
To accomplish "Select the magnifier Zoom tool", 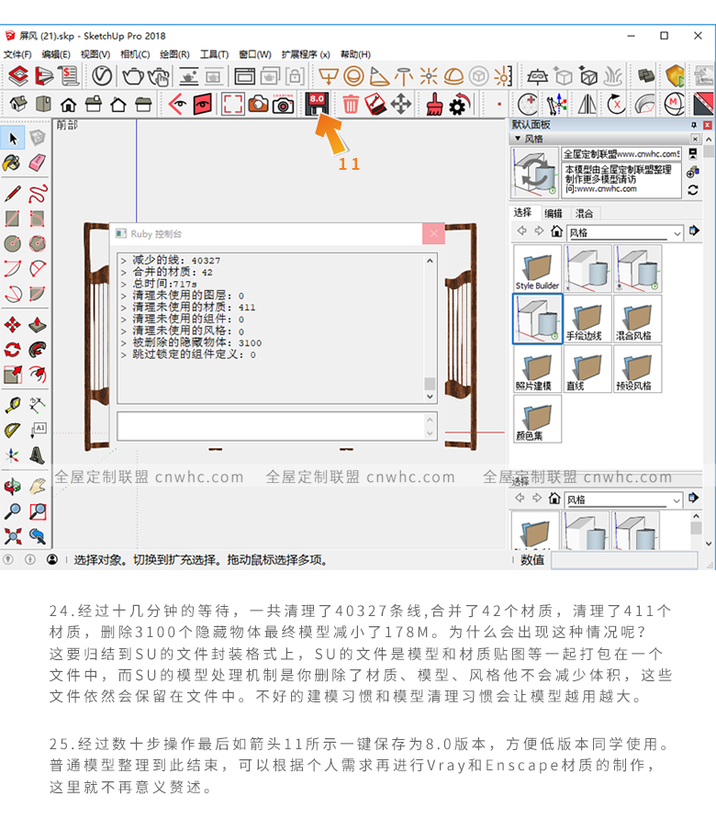I will 13,511.
